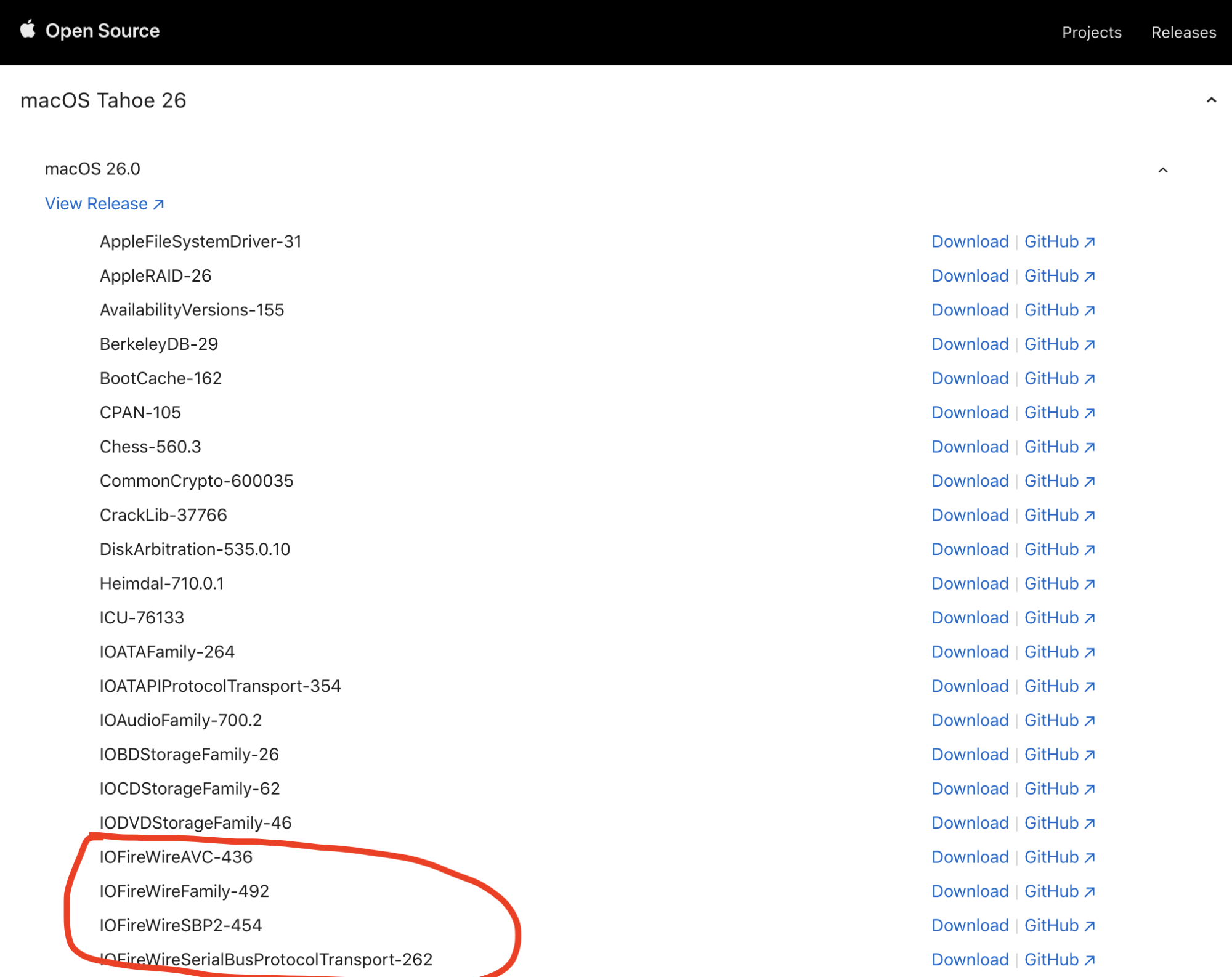
Task: Download IOFireWireSerialBusProtocolTransport-262
Action: click(970, 959)
